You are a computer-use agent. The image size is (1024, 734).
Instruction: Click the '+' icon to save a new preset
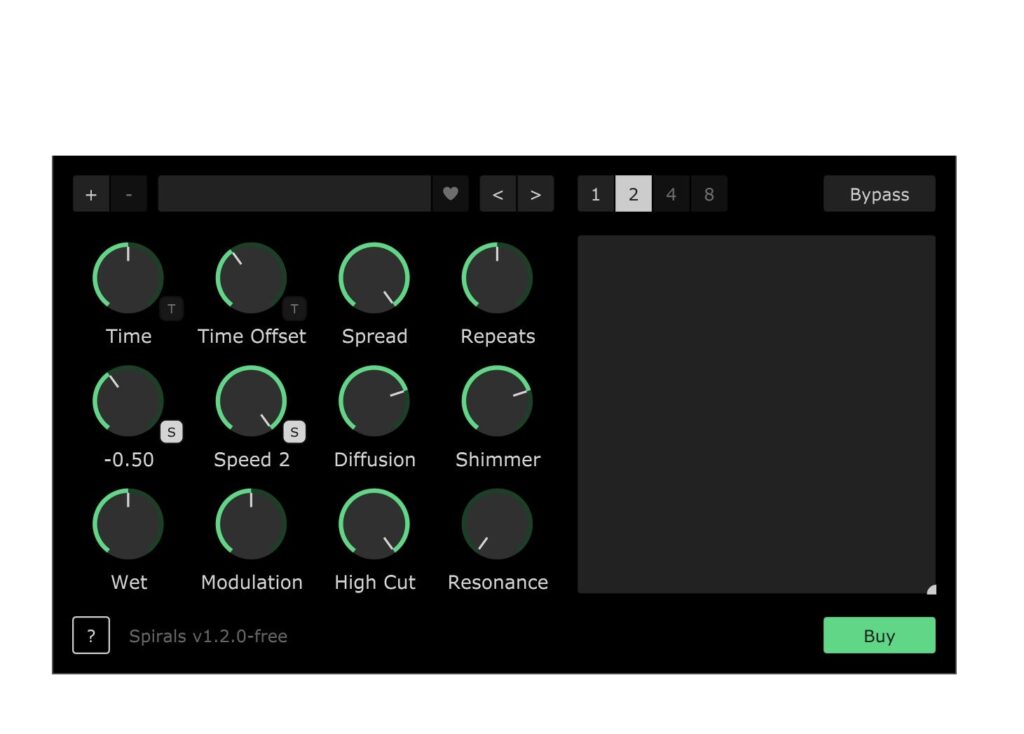click(x=91, y=194)
